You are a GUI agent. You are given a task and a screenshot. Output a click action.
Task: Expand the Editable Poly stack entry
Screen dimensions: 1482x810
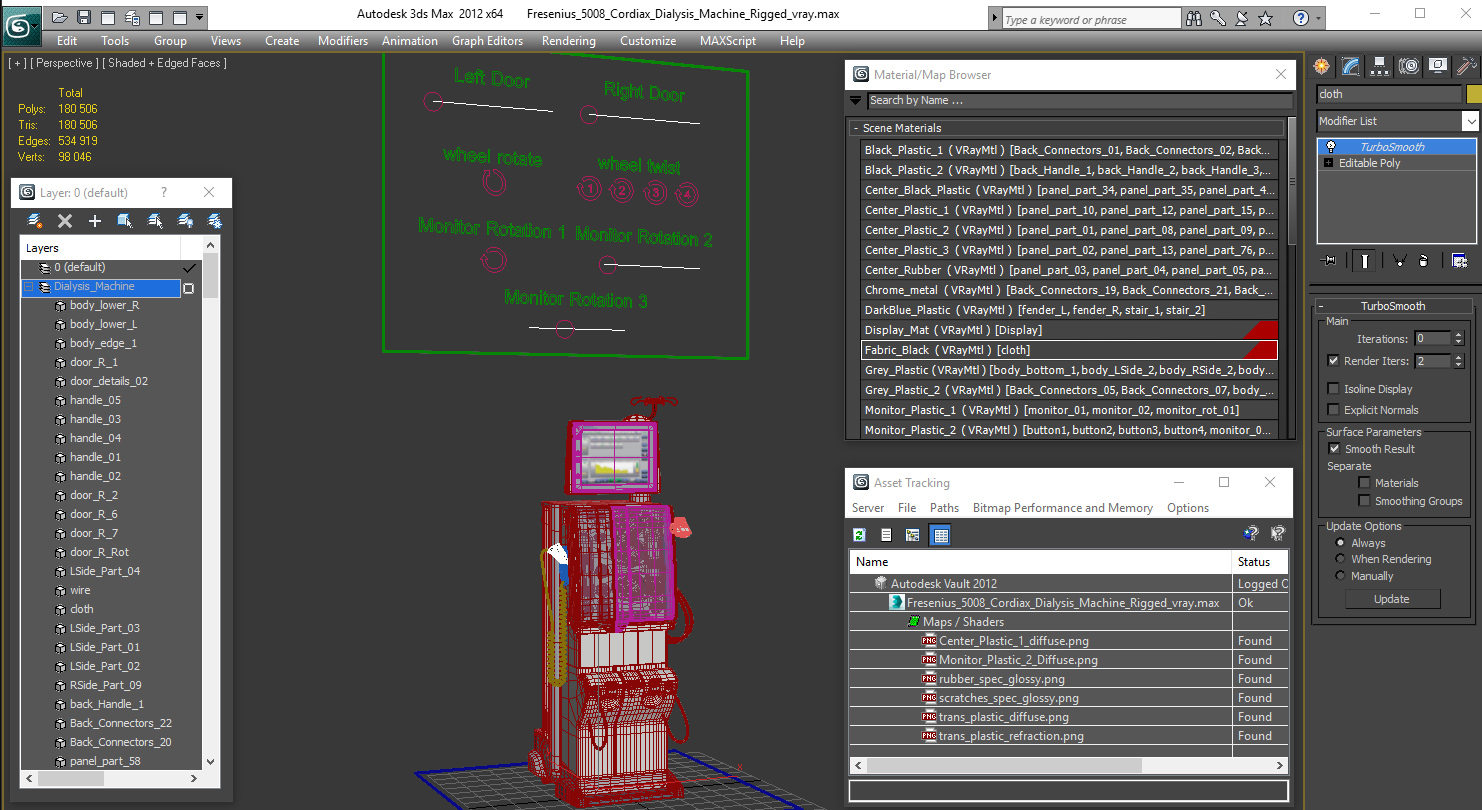[x=1328, y=163]
